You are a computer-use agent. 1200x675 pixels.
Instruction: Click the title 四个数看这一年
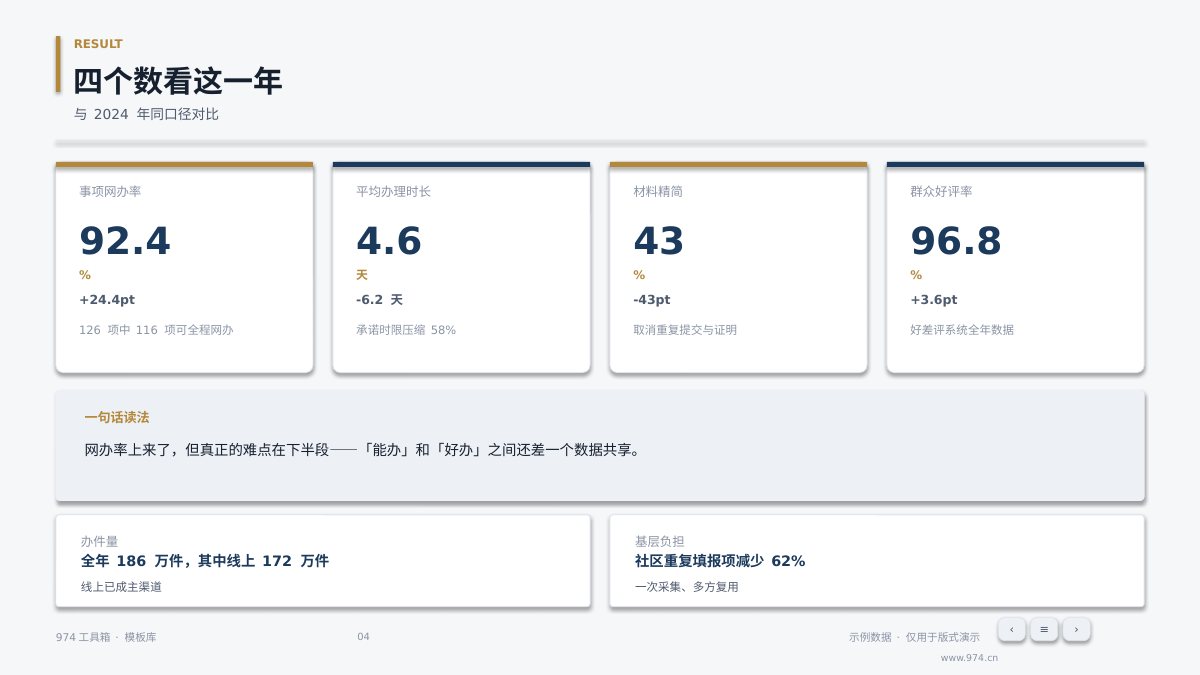tap(178, 81)
